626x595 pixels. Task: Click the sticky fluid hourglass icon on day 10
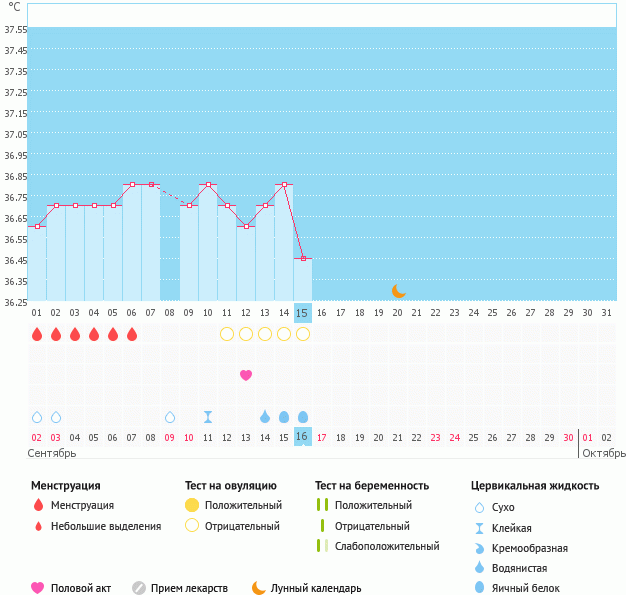[208, 417]
